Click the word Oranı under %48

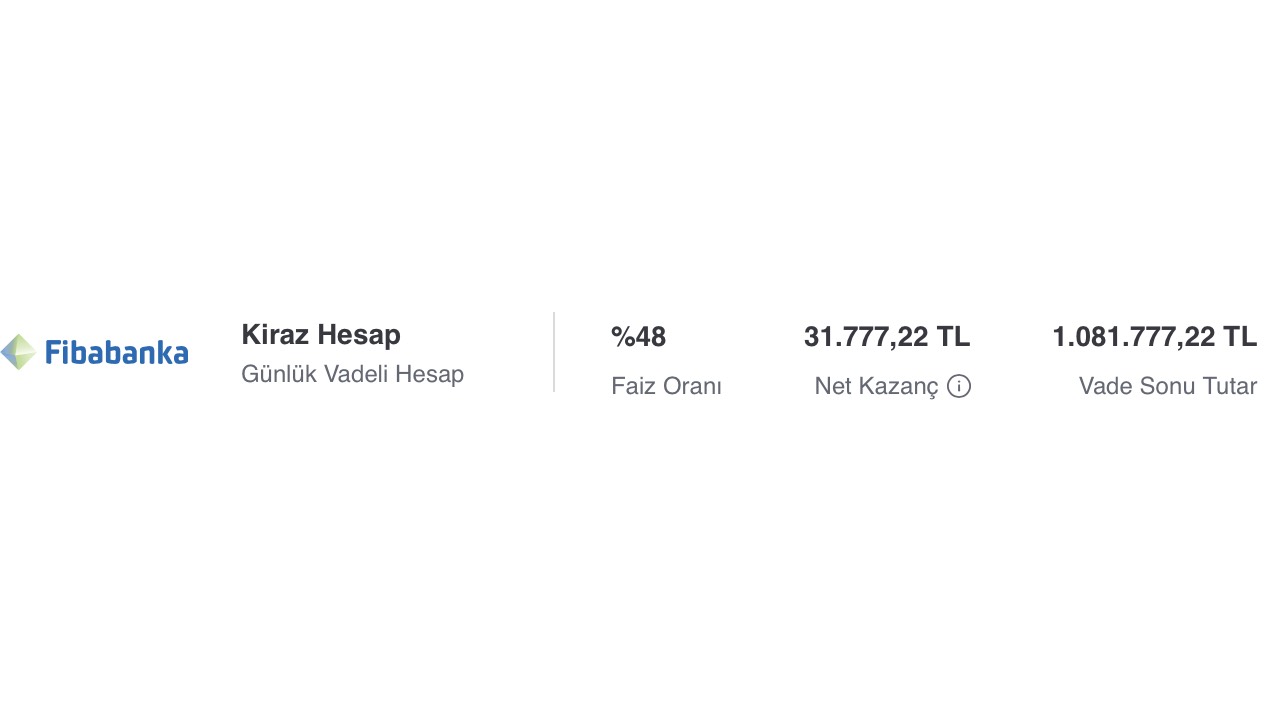(x=693, y=386)
